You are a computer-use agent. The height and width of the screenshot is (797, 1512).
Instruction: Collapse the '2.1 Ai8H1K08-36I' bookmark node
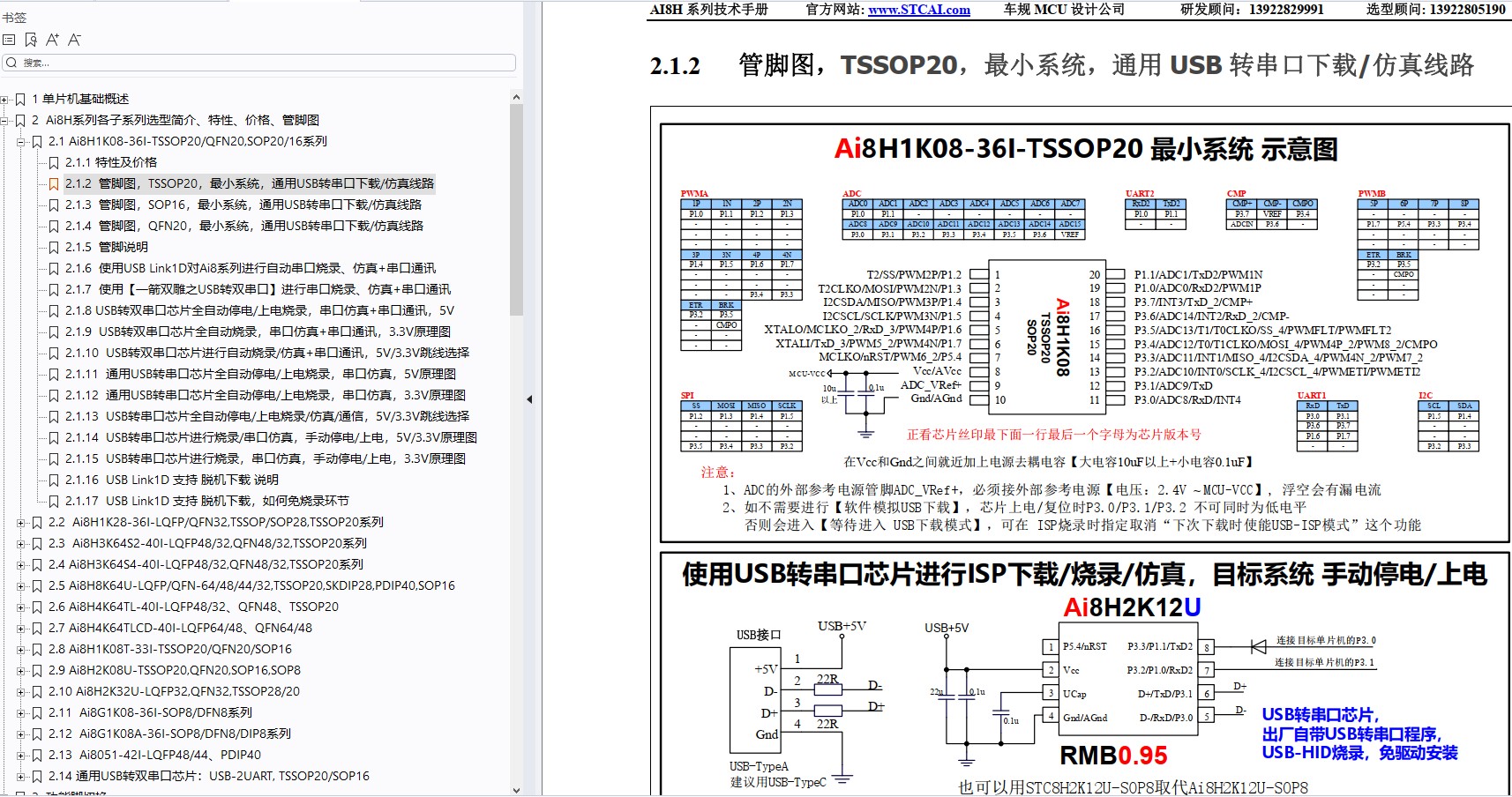(21, 142)
